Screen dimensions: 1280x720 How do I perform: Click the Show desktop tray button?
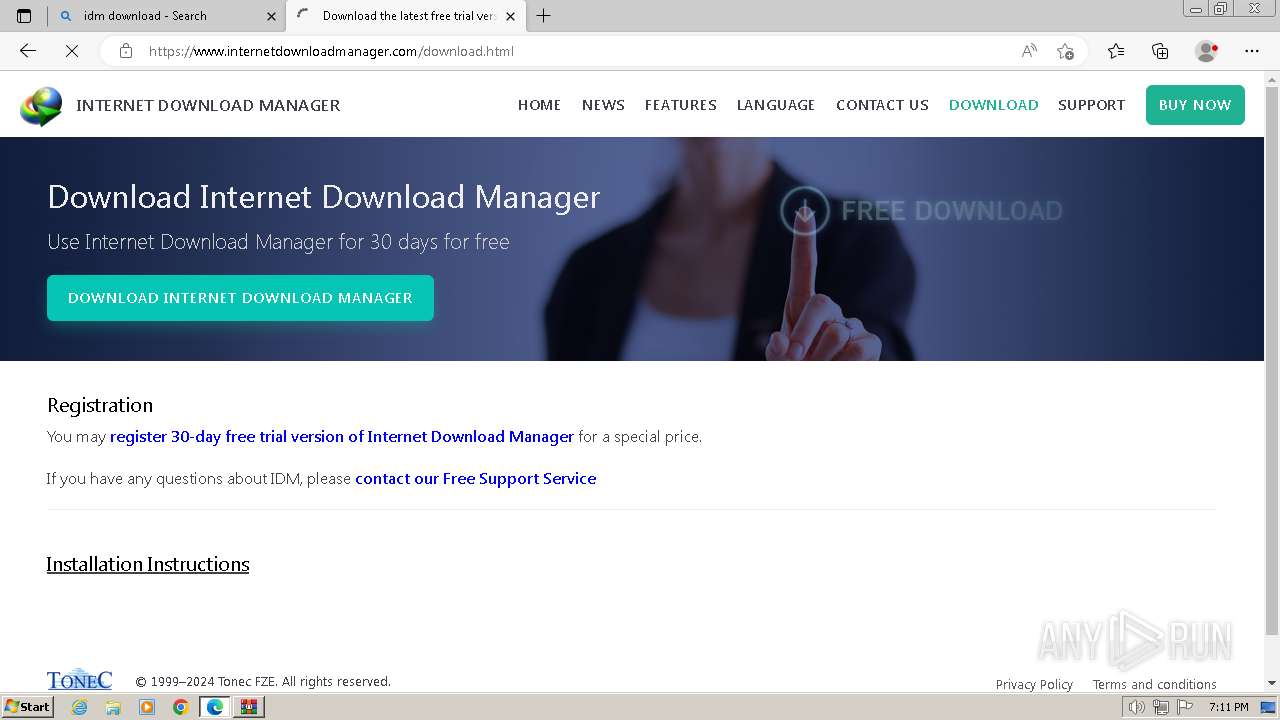pyautogui.click(x=1268, y=707)
